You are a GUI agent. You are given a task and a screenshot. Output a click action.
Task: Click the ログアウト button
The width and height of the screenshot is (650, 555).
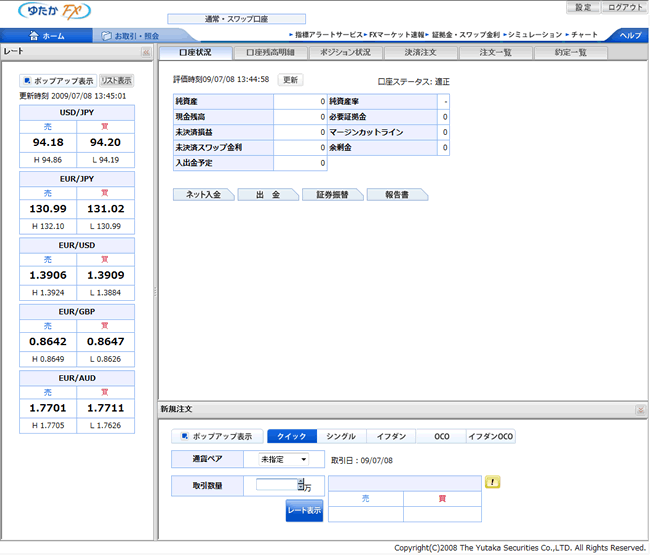tap(625, 7)
